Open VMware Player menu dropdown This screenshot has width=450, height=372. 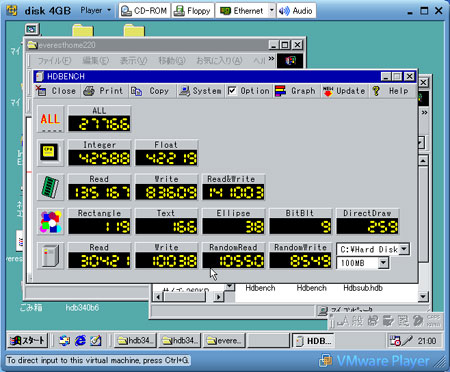pos(96,11)
